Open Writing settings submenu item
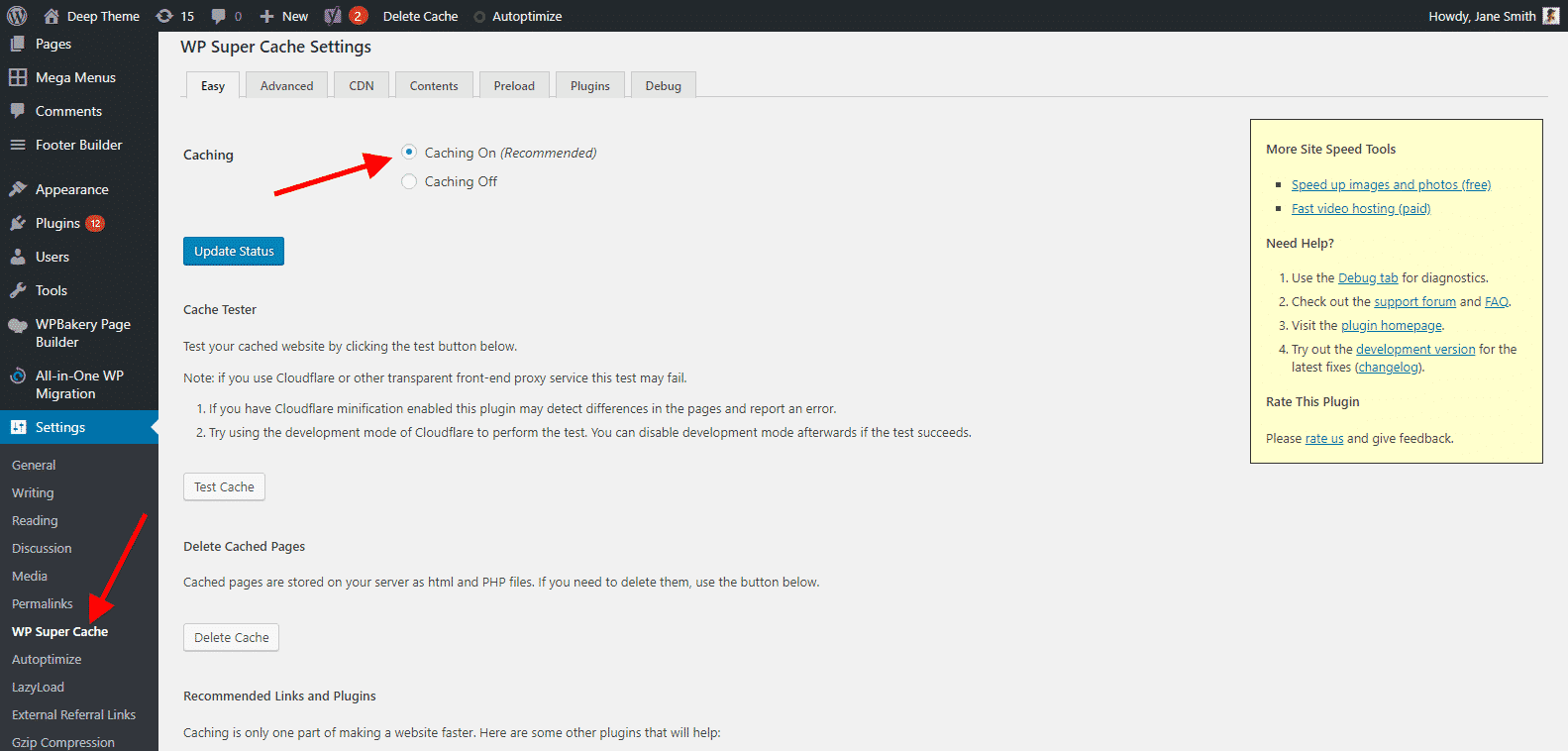The width and height of the screenshot is (1568, 751). (x=33, y=492)
